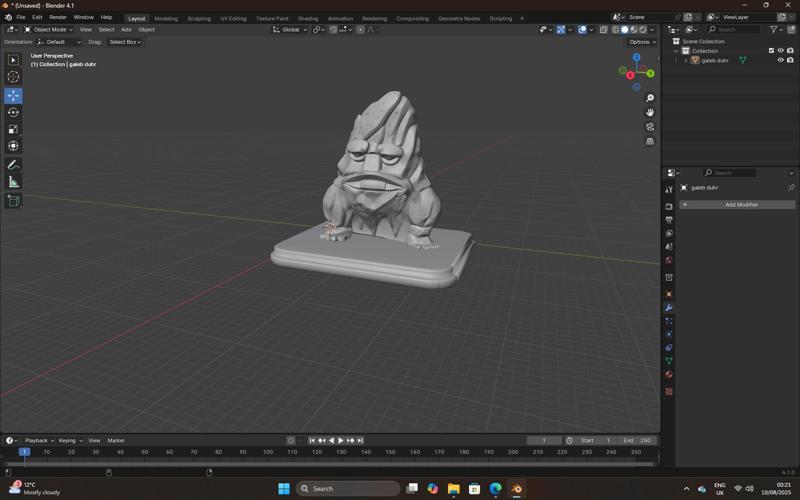Expand the galeb duhr tree item
Screen dimensions: 800x500
click(x=685, y=60)
